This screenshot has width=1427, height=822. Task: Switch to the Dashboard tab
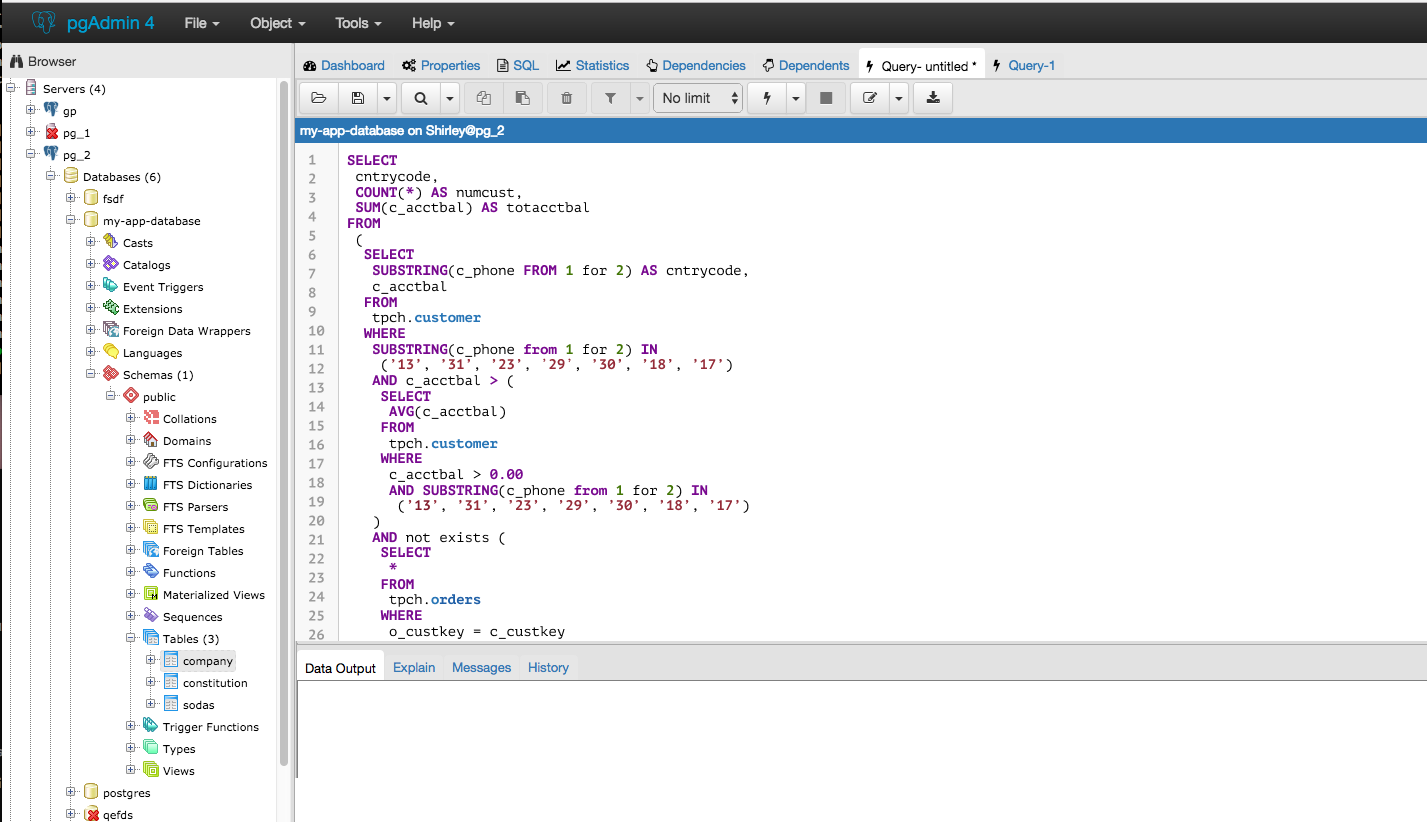(343, 66)
